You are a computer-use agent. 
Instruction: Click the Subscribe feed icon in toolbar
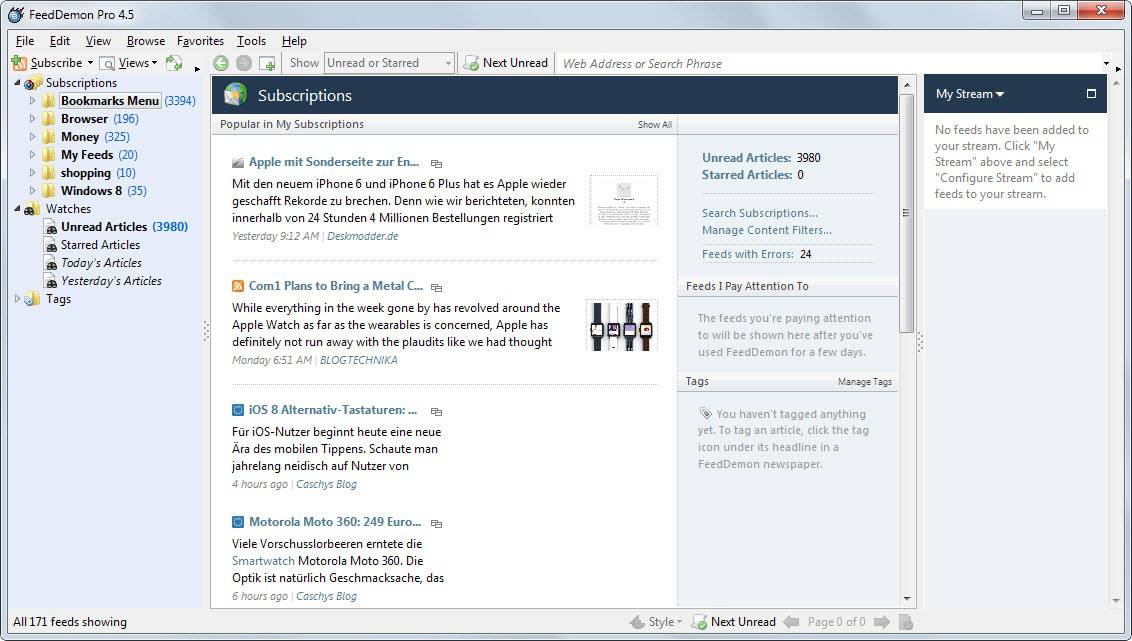[x=19, y=64]
